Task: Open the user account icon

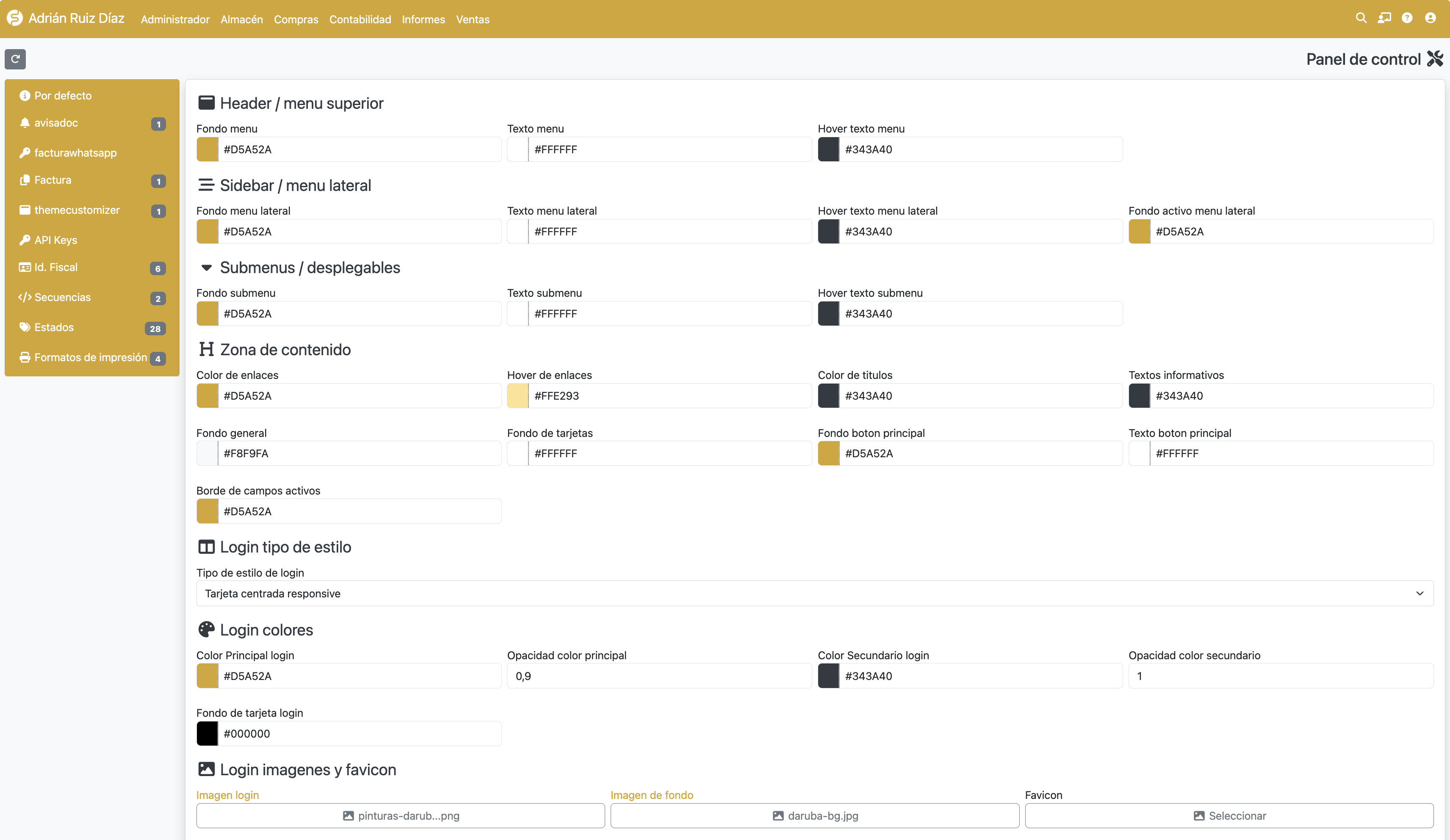Action: tap(1430, 18)
